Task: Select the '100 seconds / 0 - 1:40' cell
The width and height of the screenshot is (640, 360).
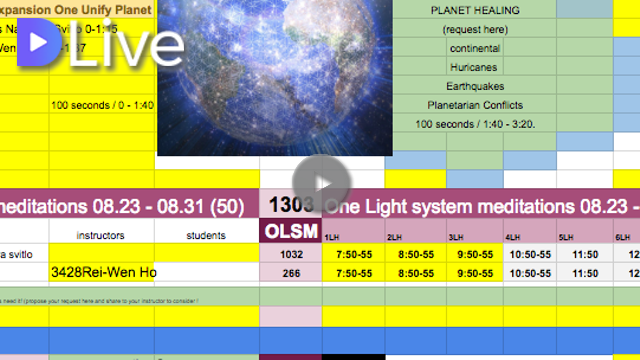Action: 102,104
